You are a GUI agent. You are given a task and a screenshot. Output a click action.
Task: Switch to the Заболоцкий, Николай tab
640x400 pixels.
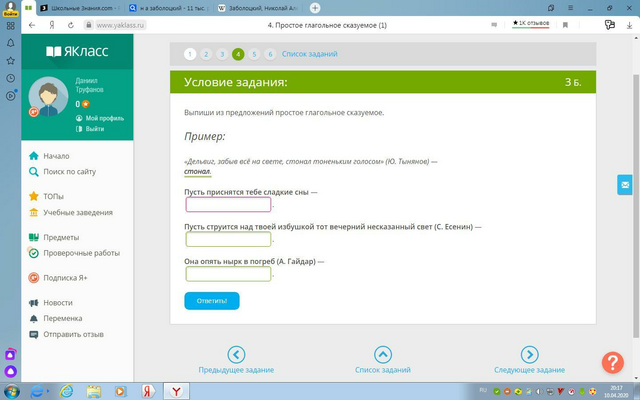point(258,8)
